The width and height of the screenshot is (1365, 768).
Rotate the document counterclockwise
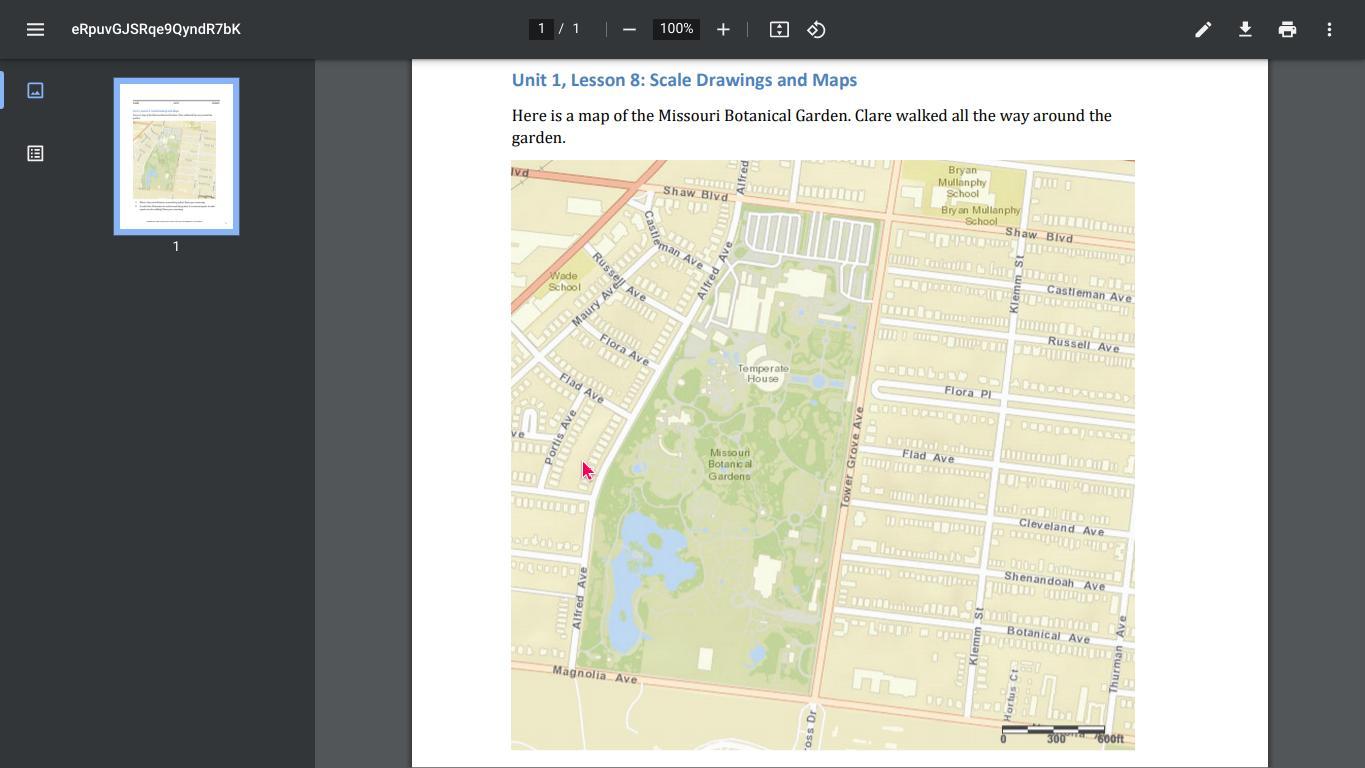[817, 29]
